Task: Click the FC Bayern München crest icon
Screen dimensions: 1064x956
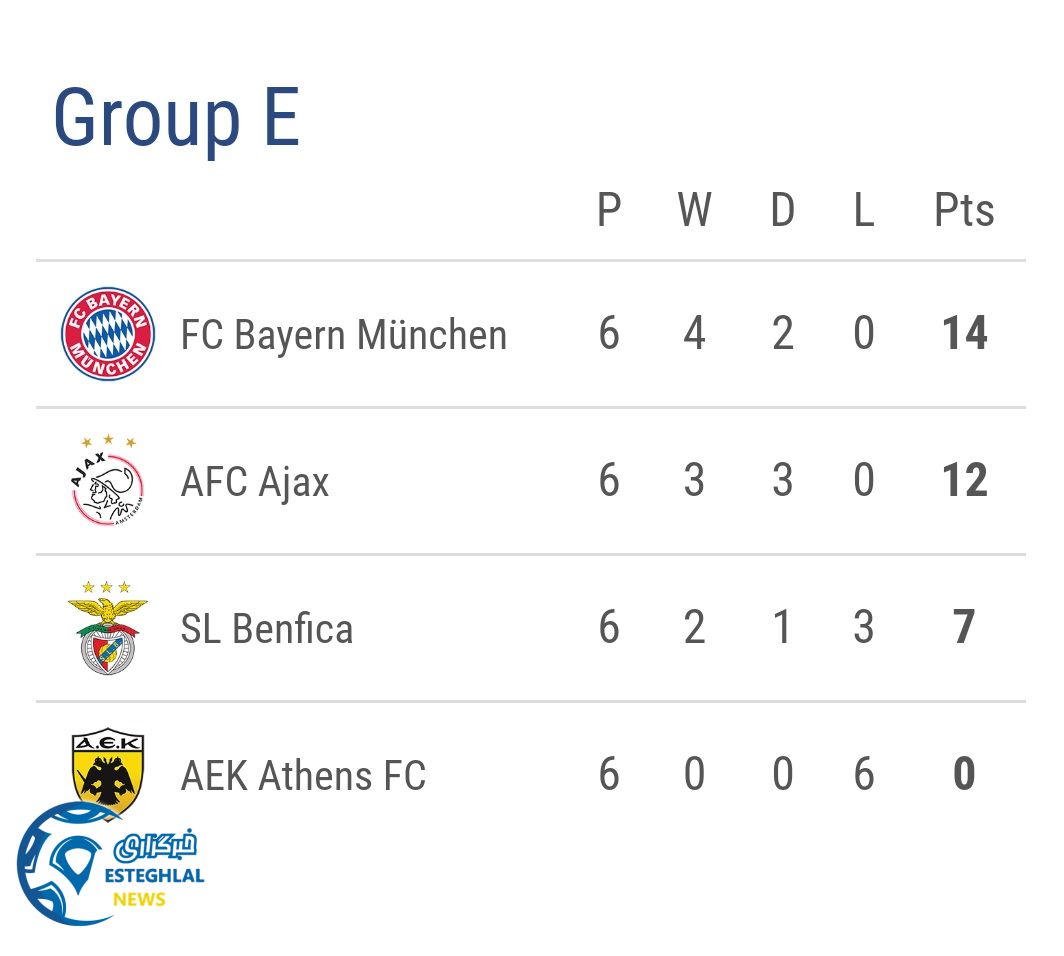Action: [x=108, y=334]
